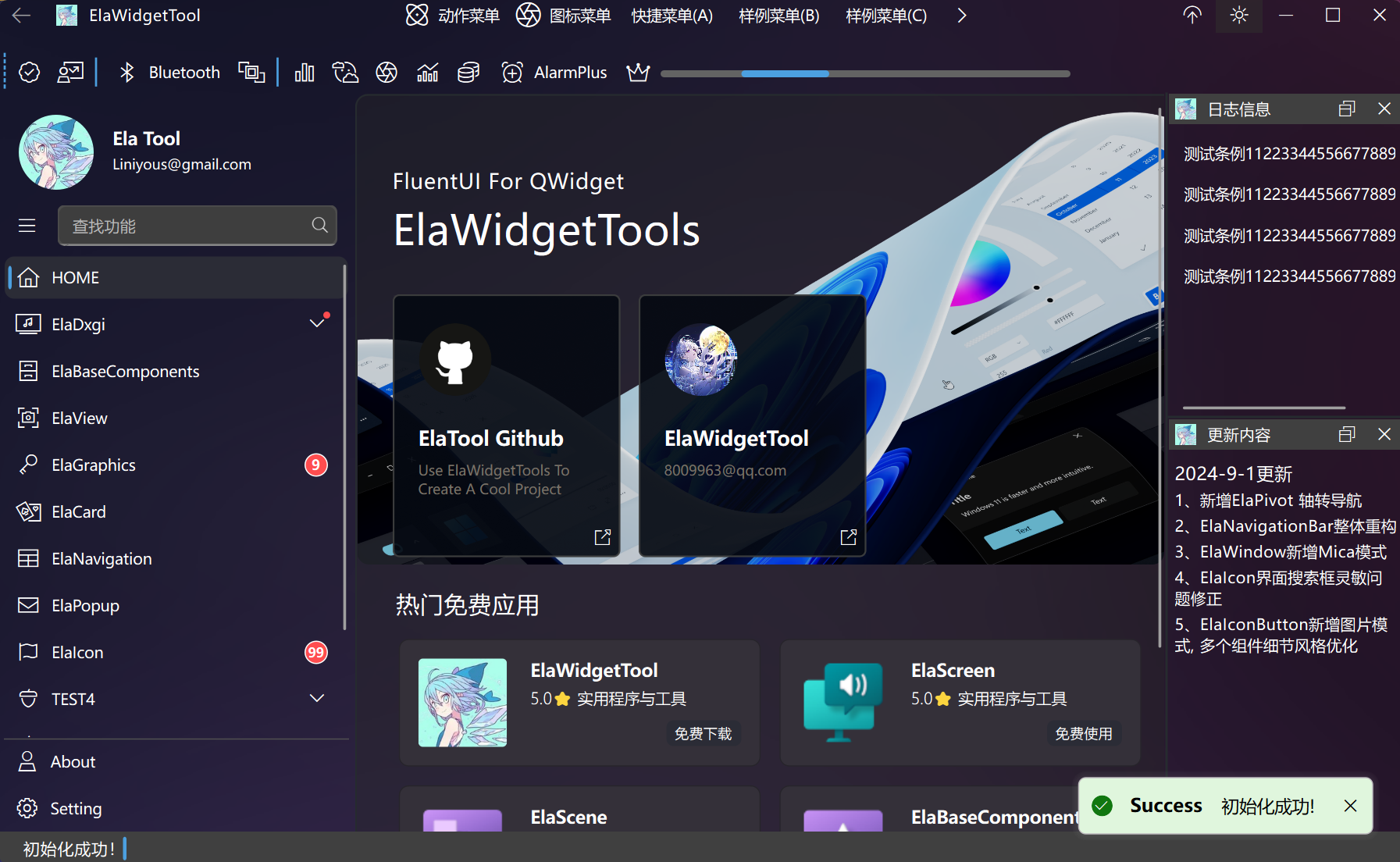Viewport: 1400px width, 862px height.
Task: Click the stay-on-top arrow icon in title bar
Action: click(1192, 16)
